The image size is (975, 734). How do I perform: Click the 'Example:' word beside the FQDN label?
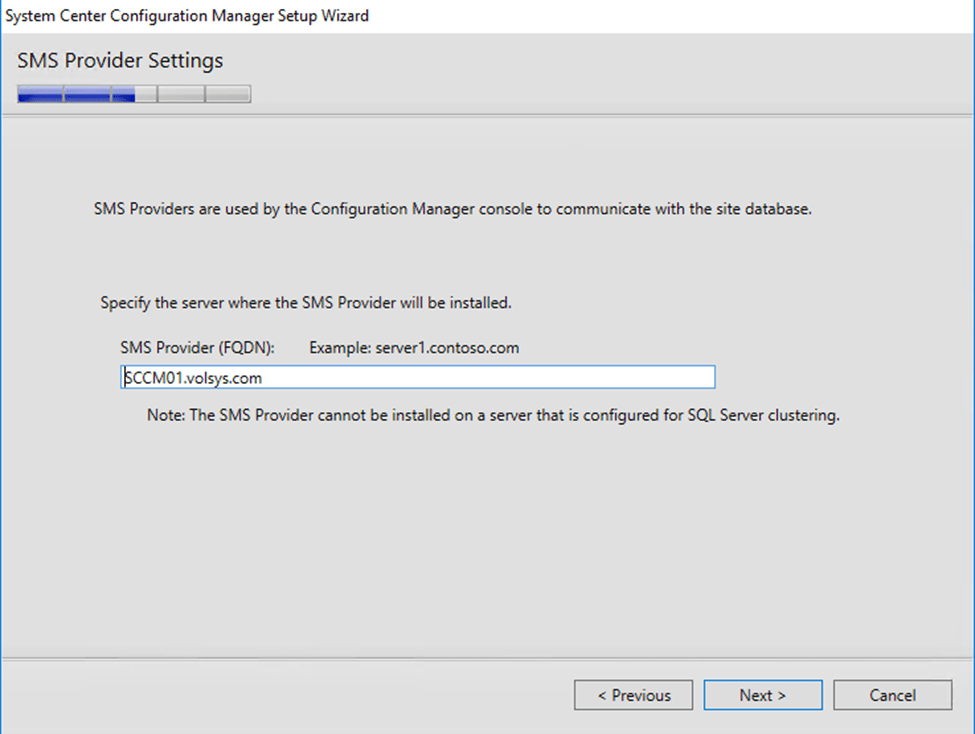340,348
